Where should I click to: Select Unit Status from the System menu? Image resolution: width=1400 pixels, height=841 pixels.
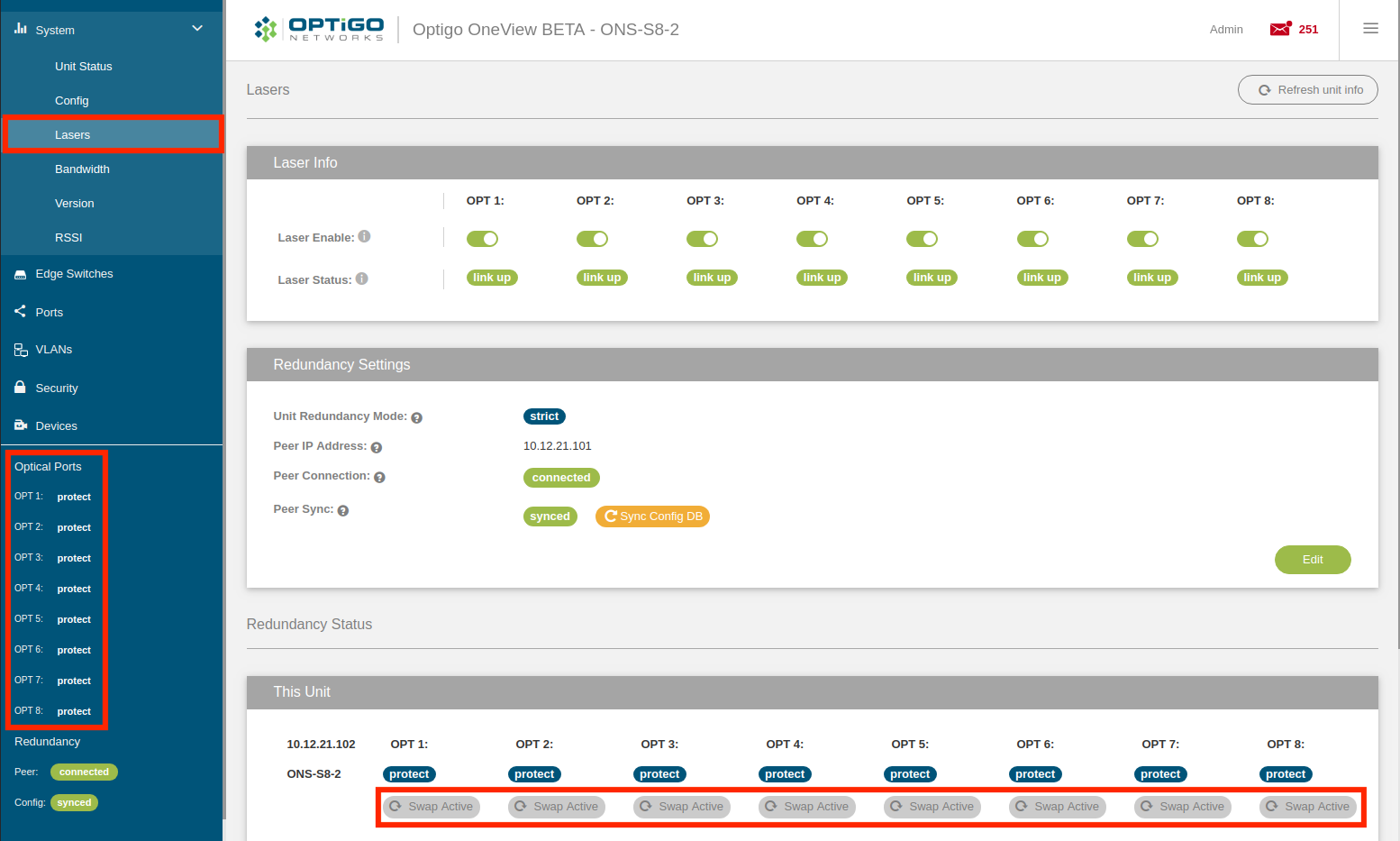coord(83,66)
